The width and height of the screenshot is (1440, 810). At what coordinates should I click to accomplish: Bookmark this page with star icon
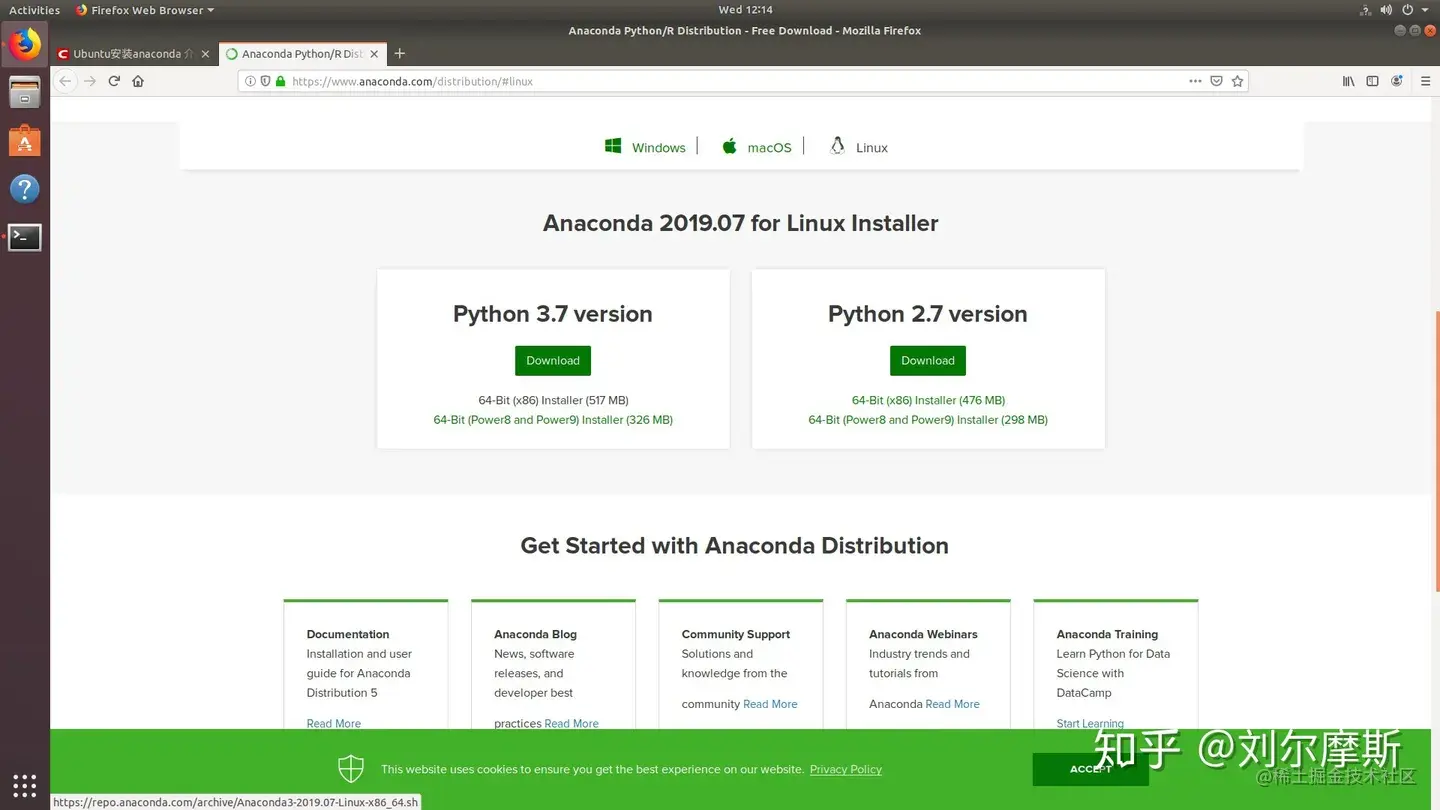coord(1237,81)
